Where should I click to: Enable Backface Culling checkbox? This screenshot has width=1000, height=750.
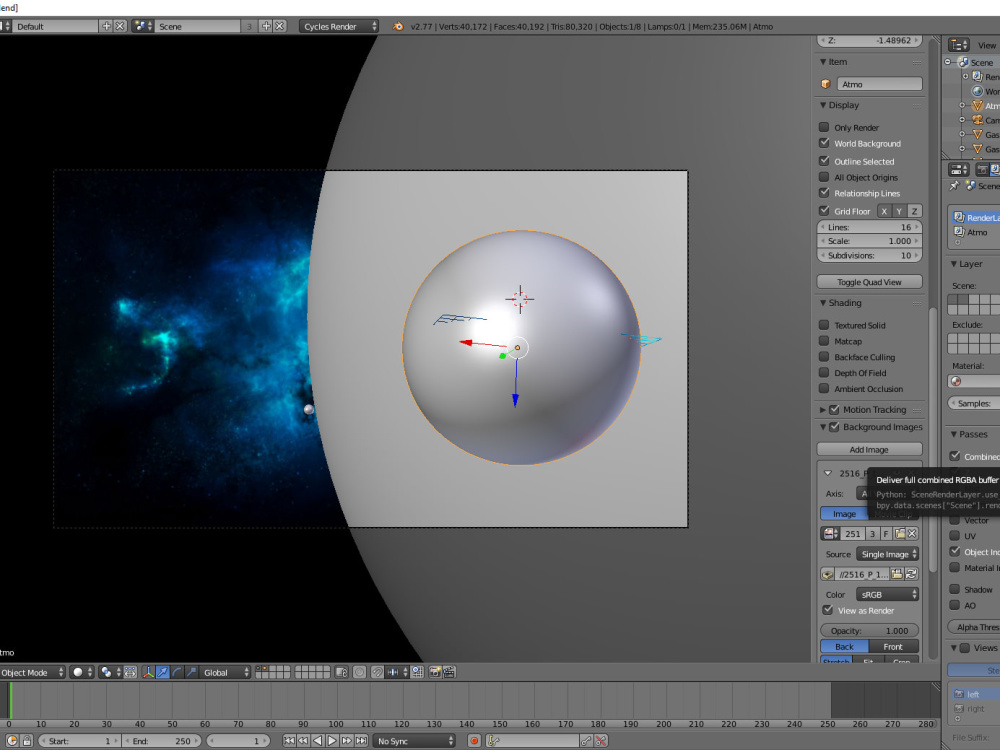pyautogui.click(x=824, y=357)
